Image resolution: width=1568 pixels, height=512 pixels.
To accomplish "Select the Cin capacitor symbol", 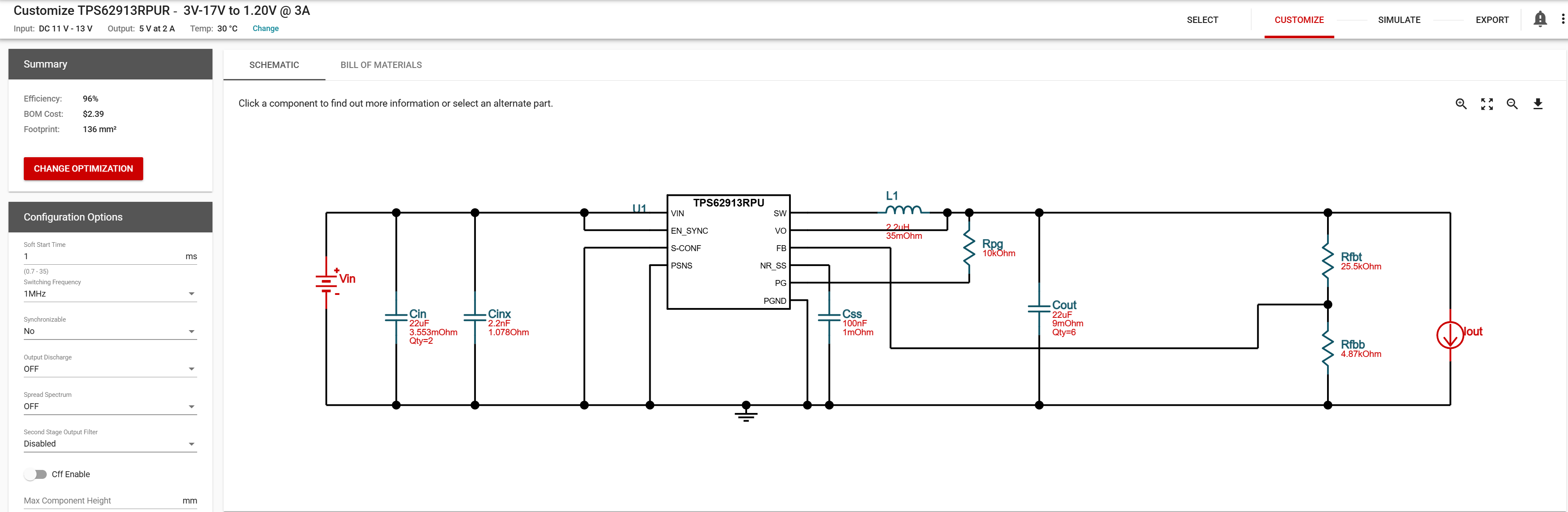I will coord(396,317).
